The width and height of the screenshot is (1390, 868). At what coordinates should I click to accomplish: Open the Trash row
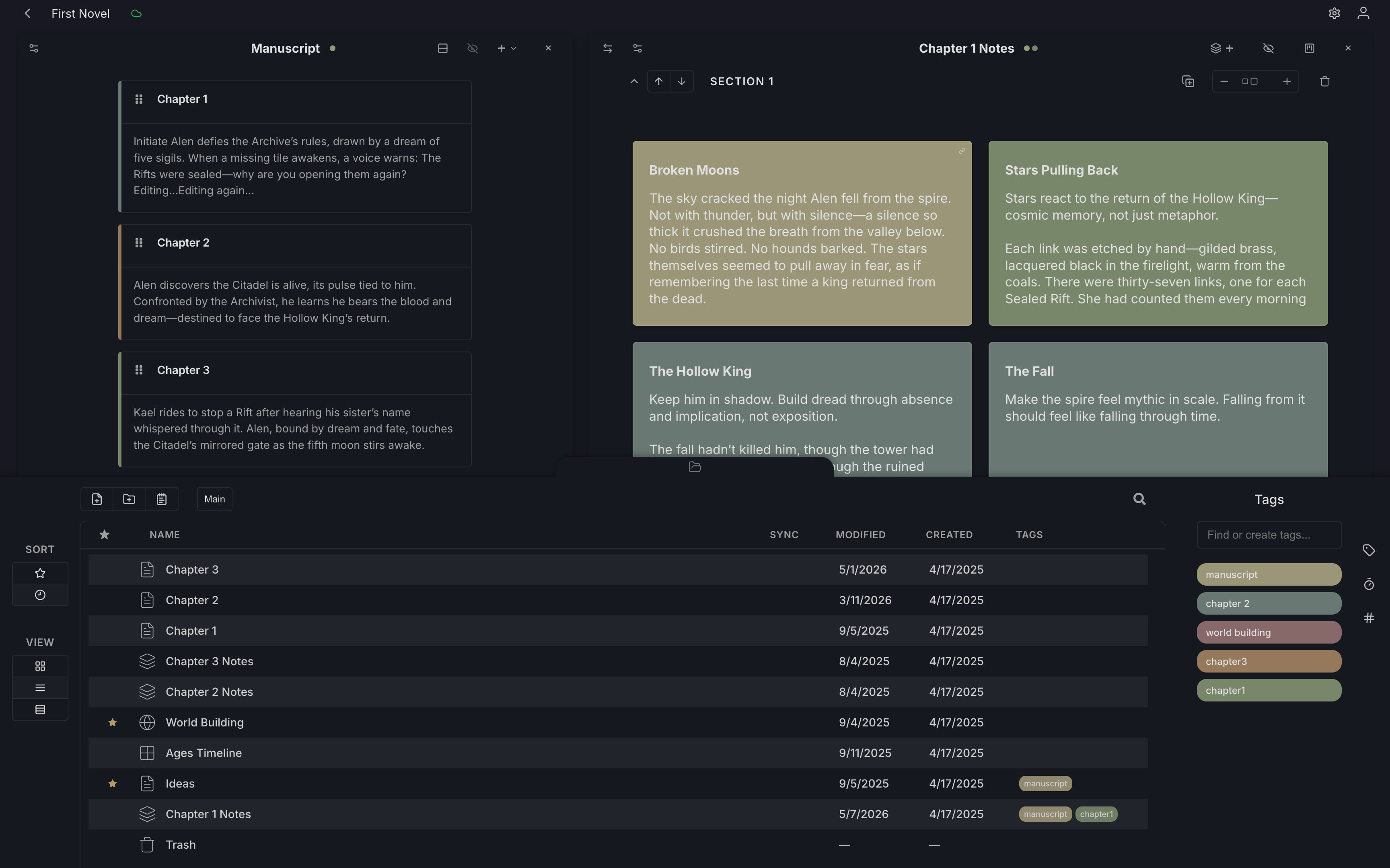click(617, 845)
